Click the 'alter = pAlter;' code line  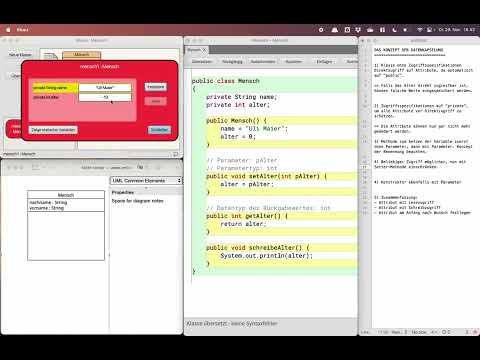(x=247, y=184)
